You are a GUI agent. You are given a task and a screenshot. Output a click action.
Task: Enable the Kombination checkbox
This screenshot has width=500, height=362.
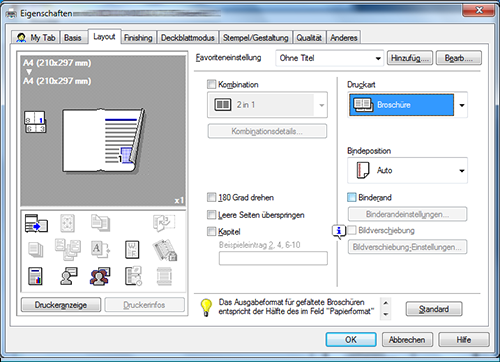pyautogui.click(x=211, y=84)
